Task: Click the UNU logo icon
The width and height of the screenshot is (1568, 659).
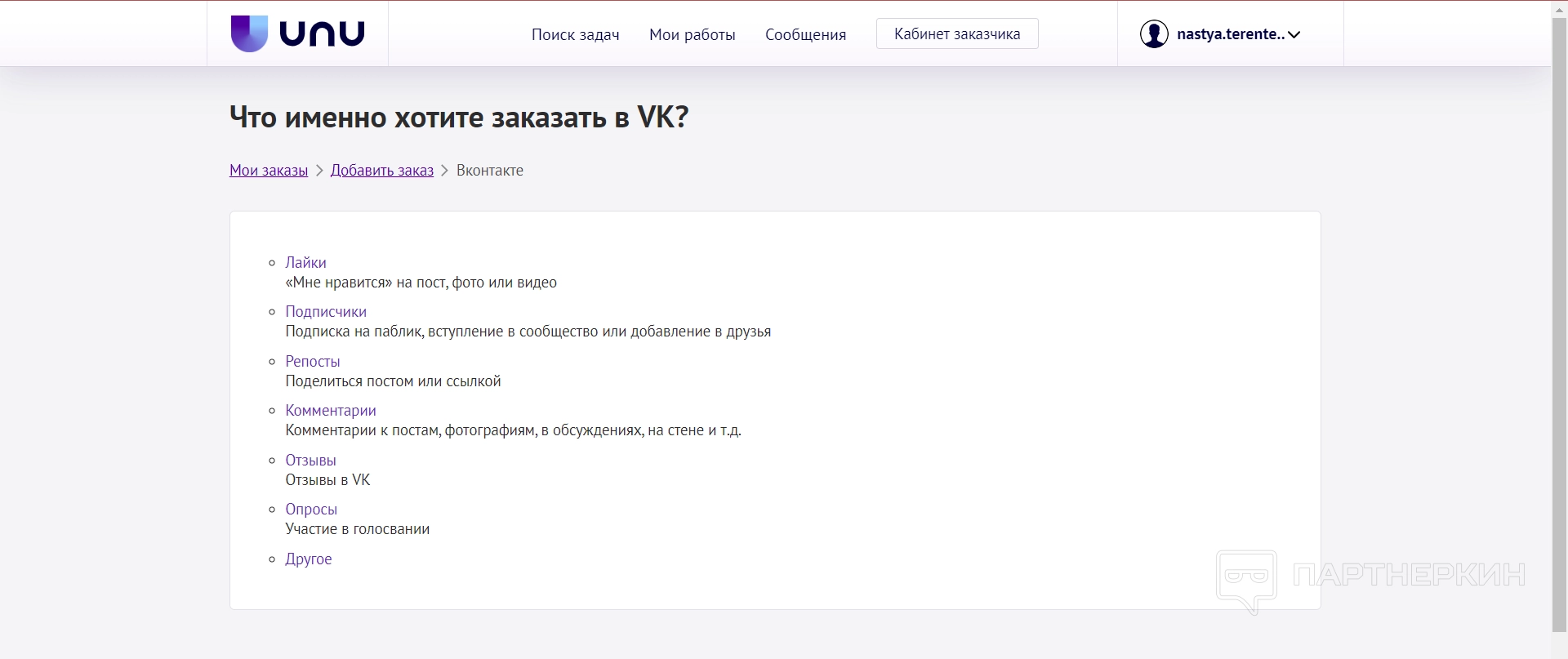Action: (297, 33)
